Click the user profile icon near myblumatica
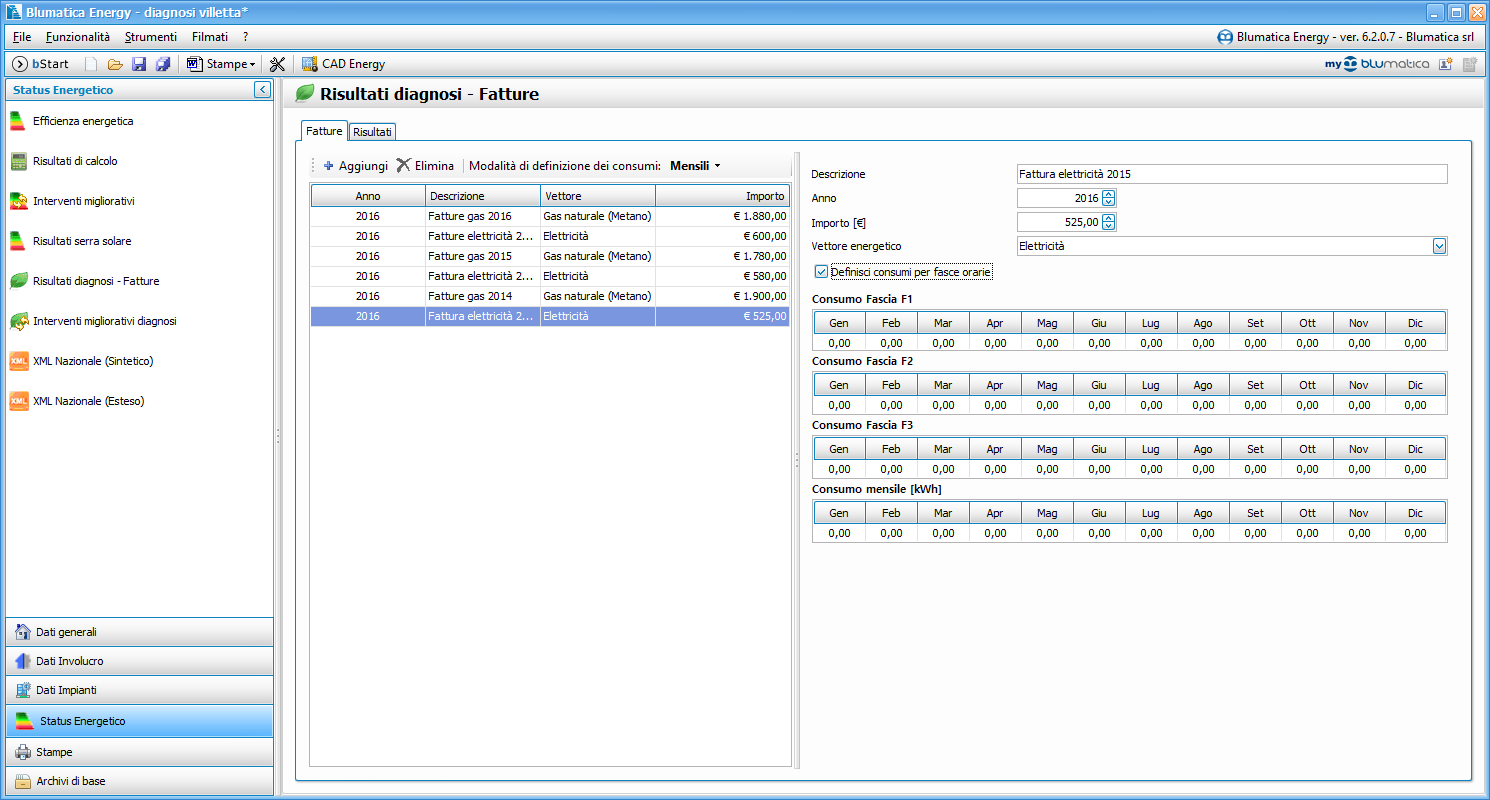Screen dimensions: 1490x800 (1445, 64)
